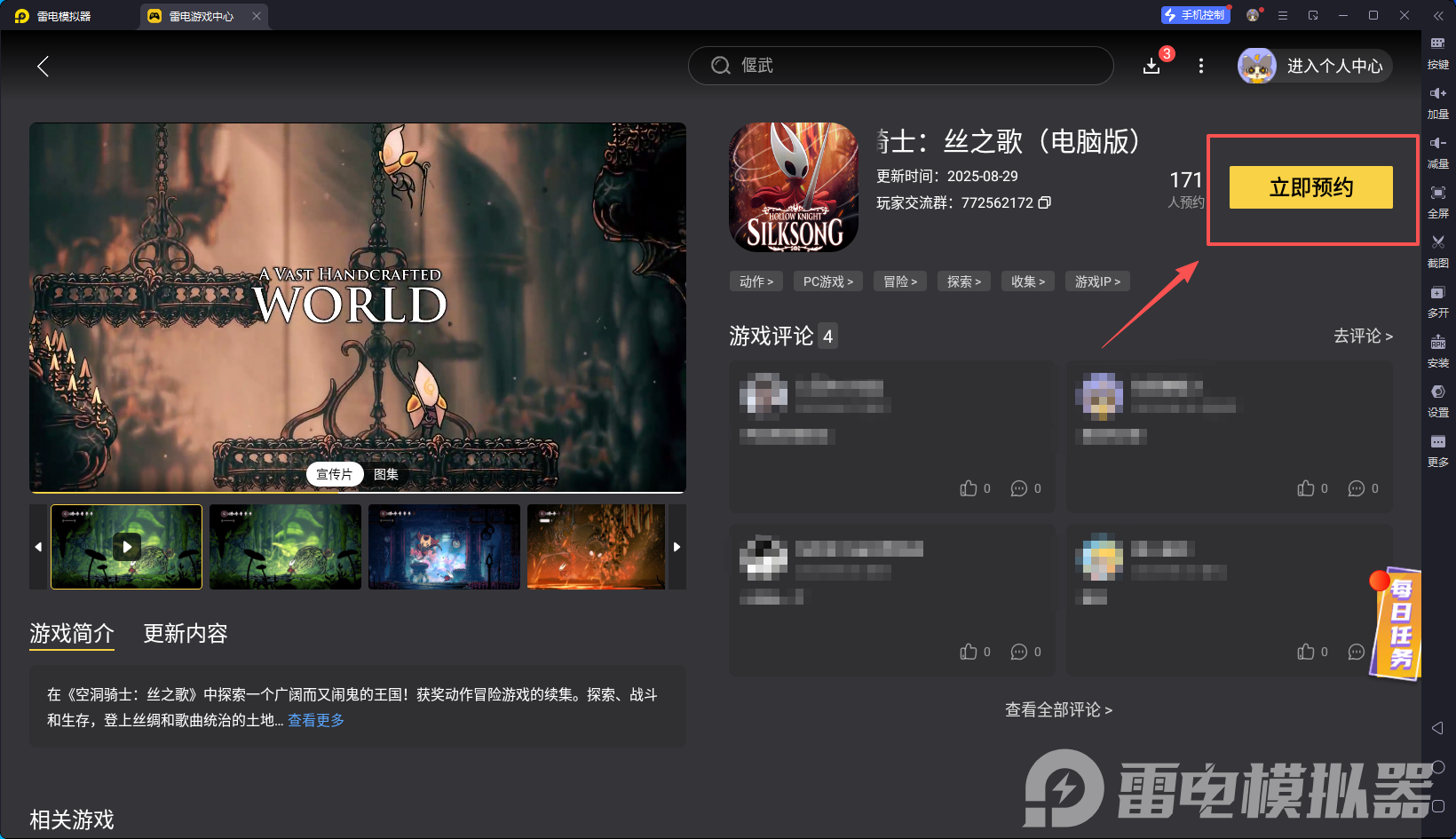Viewport: 1456px width, 839px height.
Task: Go back using the page's left arrow
Action: click(43, 66)
